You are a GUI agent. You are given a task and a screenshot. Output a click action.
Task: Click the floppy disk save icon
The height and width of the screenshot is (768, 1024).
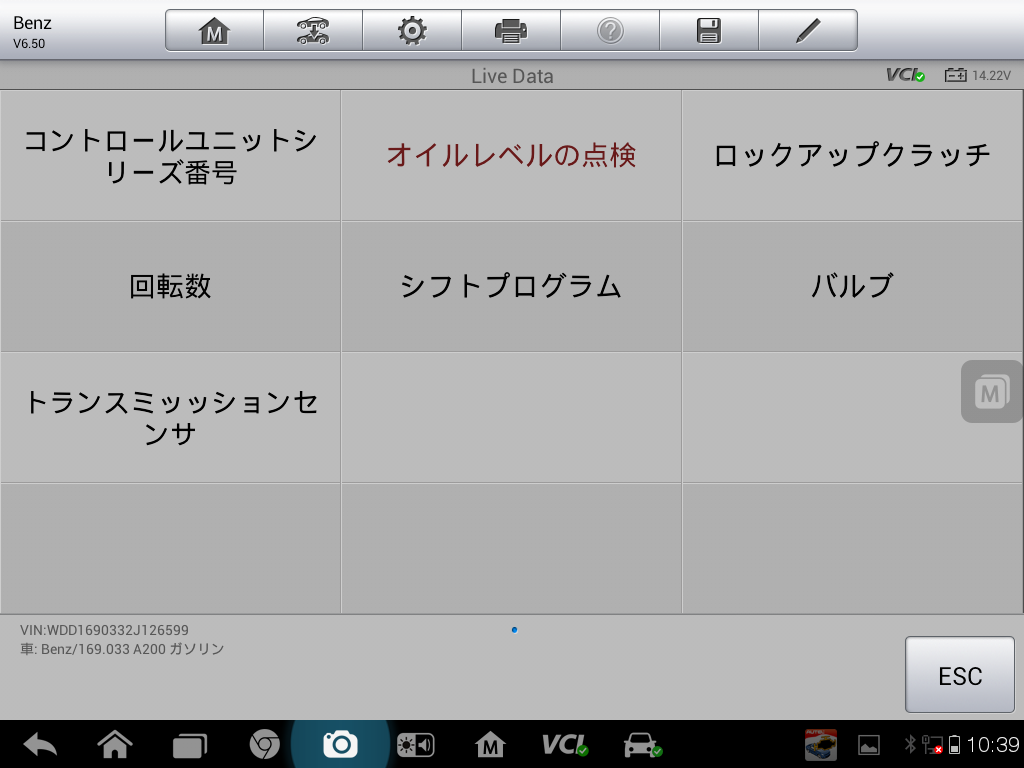tap(709, 31)
